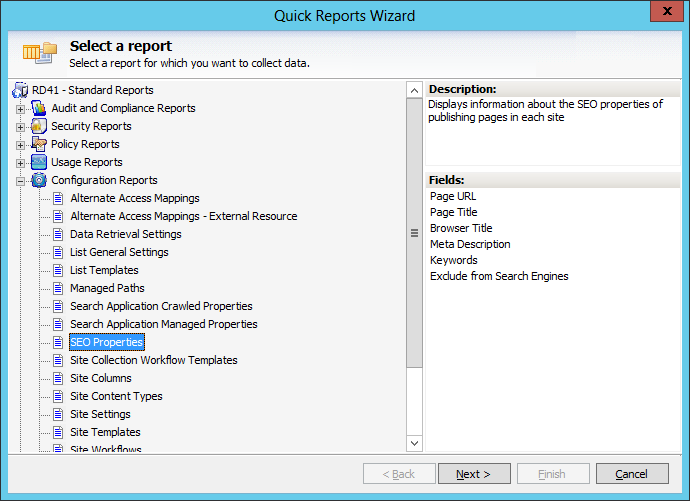Go to next wizard step

474,474
